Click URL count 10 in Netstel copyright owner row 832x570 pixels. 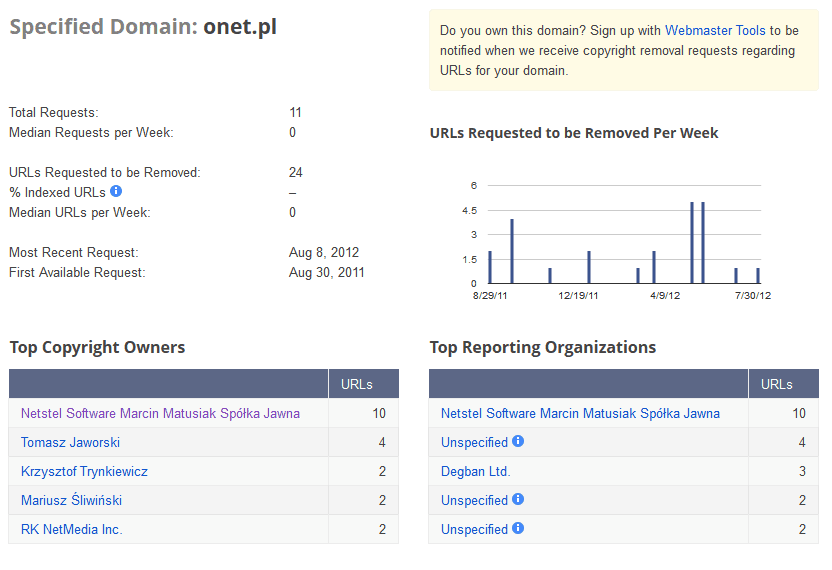point(379,413)
